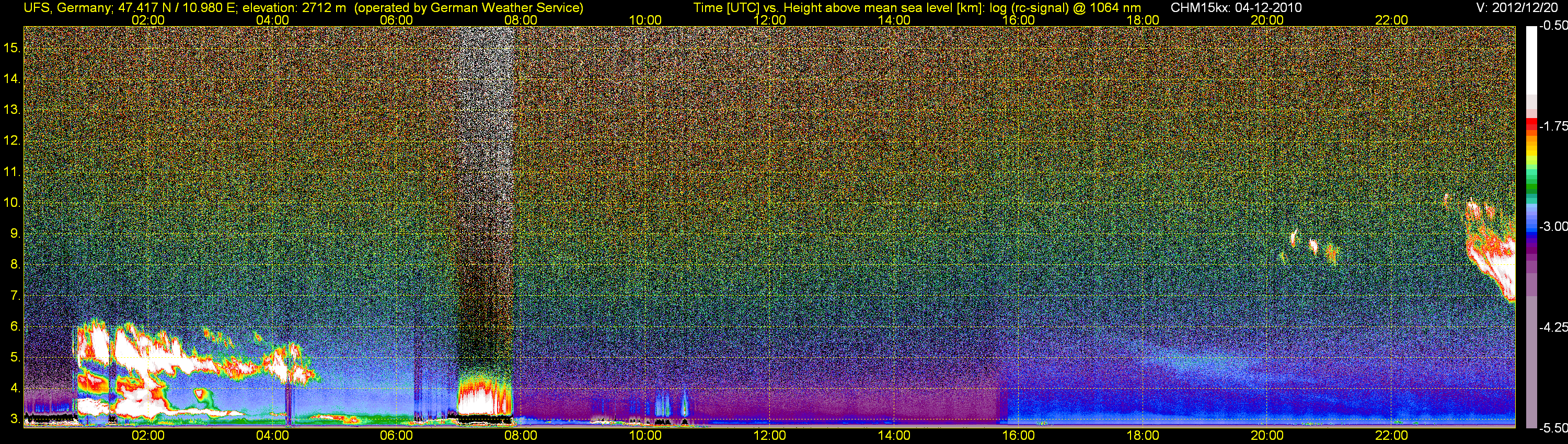Image resolution: width=1568 pixels, height=444 pixels.
Task: Click the instrument label 'CHM15kx: 04-12-2010'
Action: [1235, 8]
